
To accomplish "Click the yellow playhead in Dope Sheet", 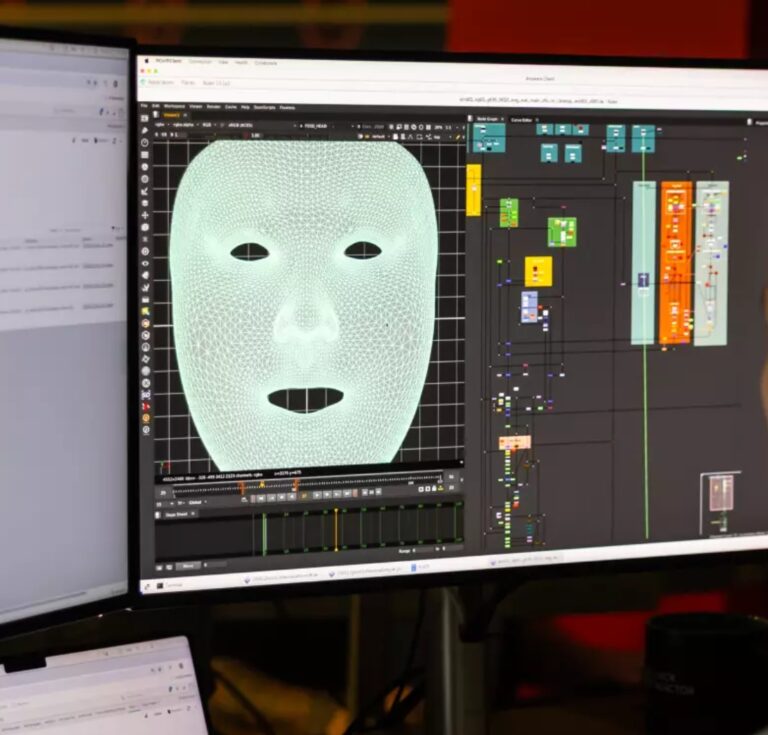I will pyautogui.click(x=336, y=530).
